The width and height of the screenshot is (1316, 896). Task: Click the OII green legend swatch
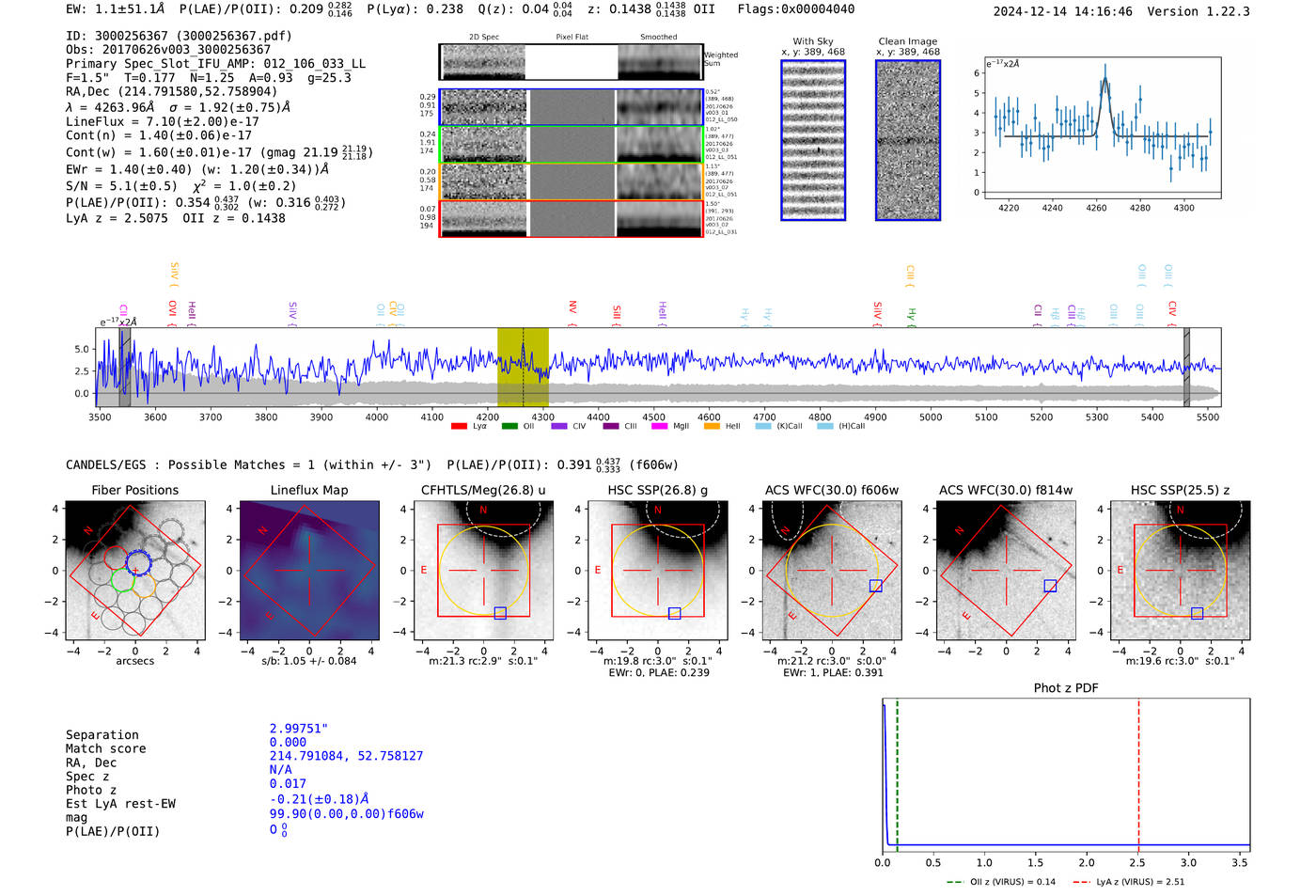click(x=509, y=426)
